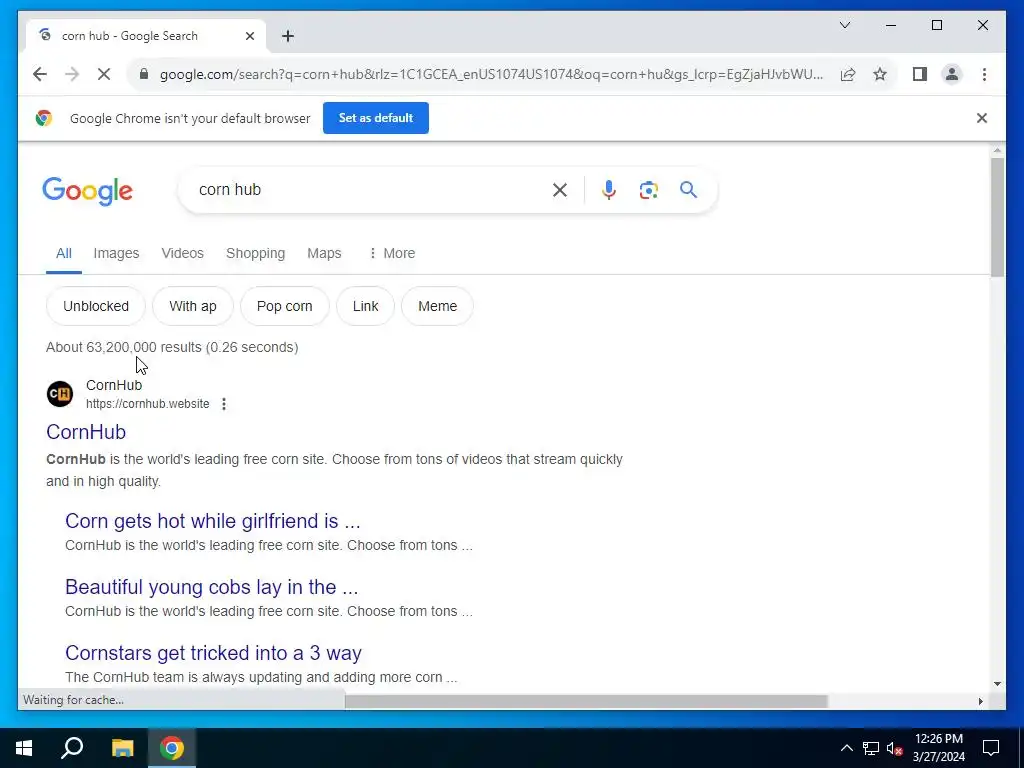This screenshot has height=768, width=1024.
Task: Bookmark this page with the star icon
Action: 880,74
